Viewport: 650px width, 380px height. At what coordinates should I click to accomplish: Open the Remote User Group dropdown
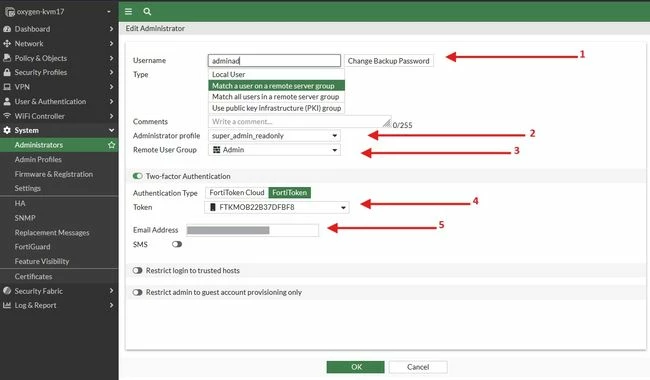(x=274, y=150)
